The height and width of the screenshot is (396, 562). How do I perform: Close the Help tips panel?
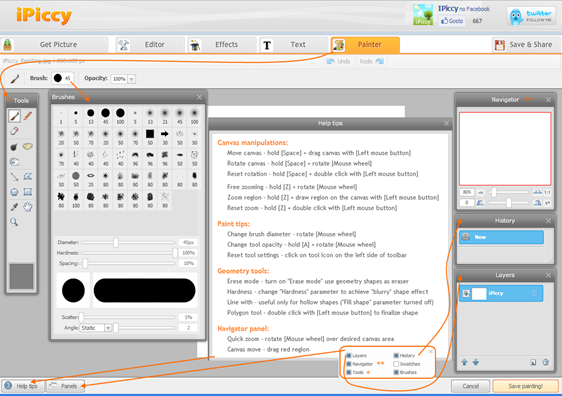tap(446, 123)
